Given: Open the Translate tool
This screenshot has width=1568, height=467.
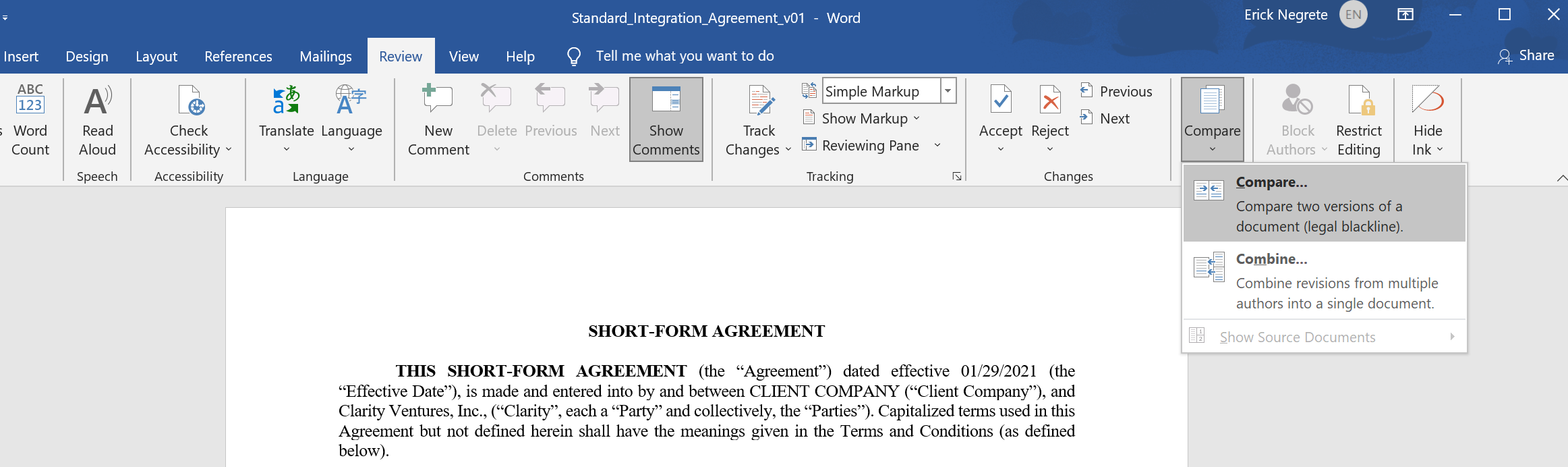Looking at the screenshot, I should [x=287, y=120].
